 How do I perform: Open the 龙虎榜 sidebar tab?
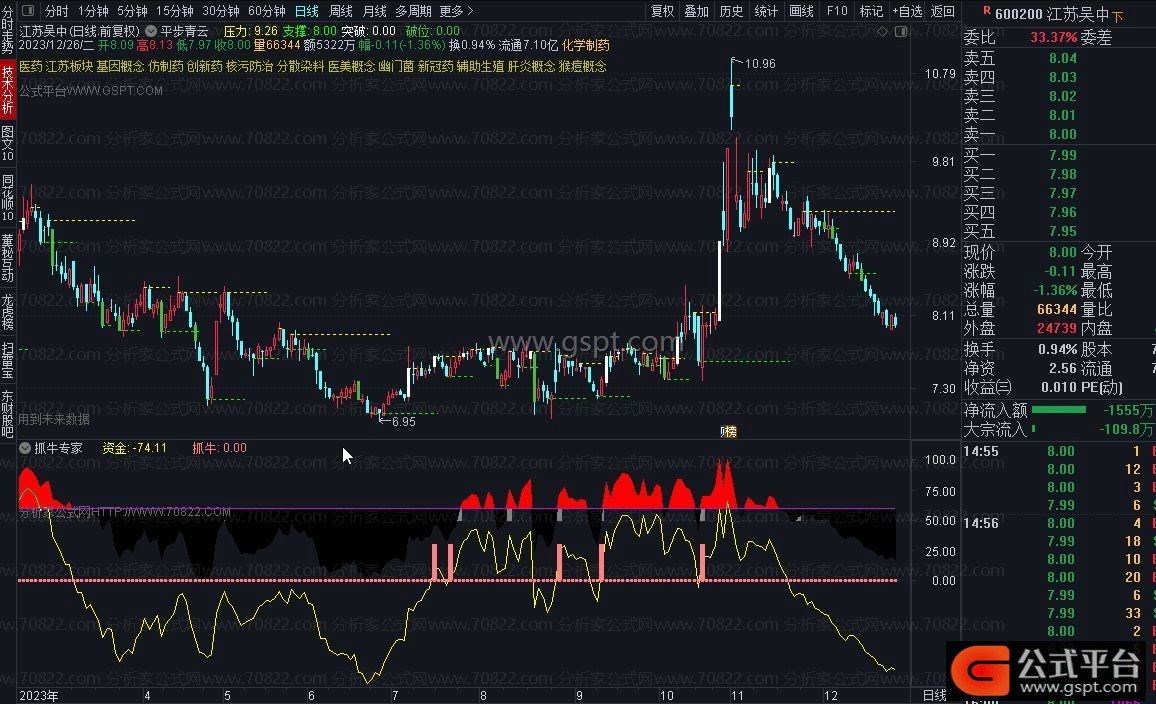pos(7,312)
